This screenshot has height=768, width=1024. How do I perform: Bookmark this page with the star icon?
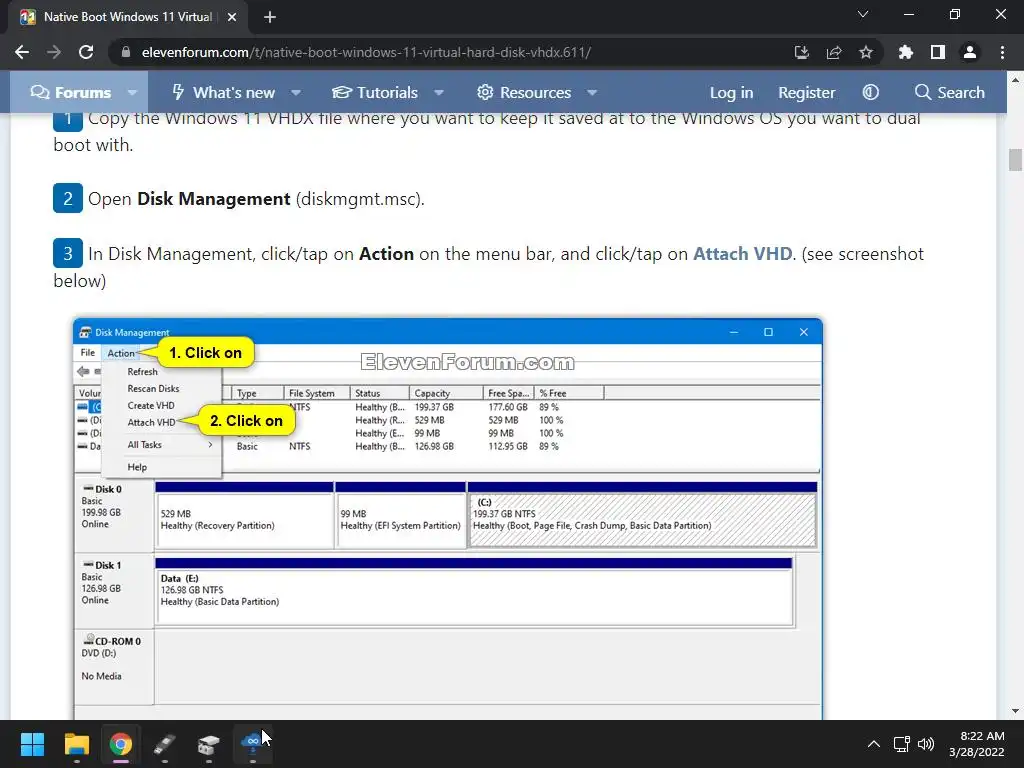(865, 52)
